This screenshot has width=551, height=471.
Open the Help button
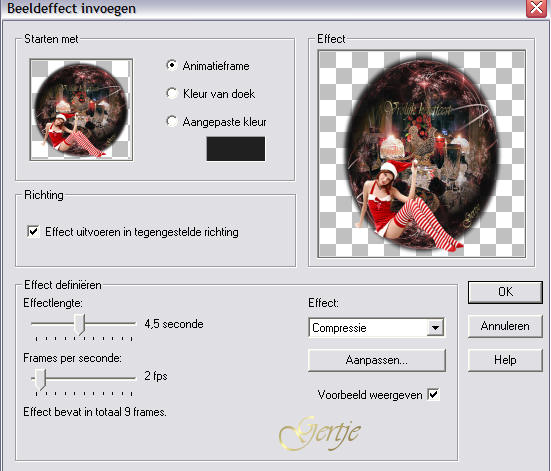[x=505, y=360]
